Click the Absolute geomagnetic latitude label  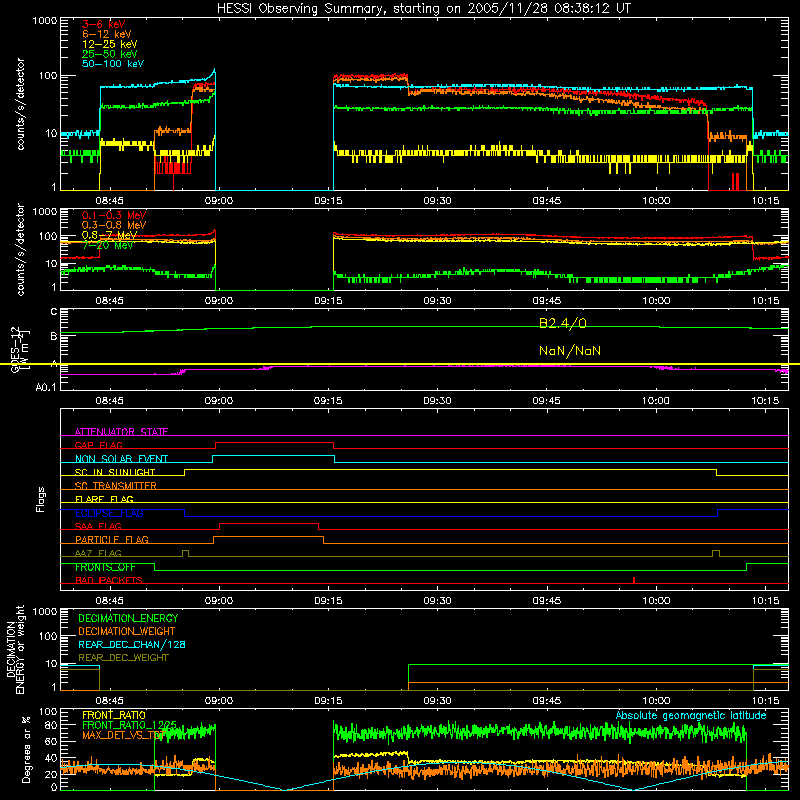click(x=691, y=715)
